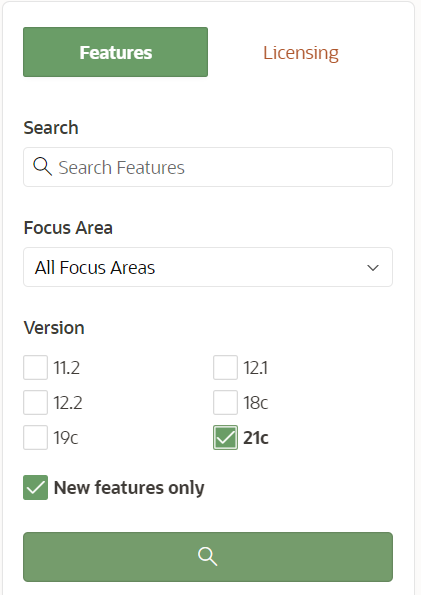Select the Features tab
The width and height of the screenshot is (421, 595).
(x=115, y=52)
